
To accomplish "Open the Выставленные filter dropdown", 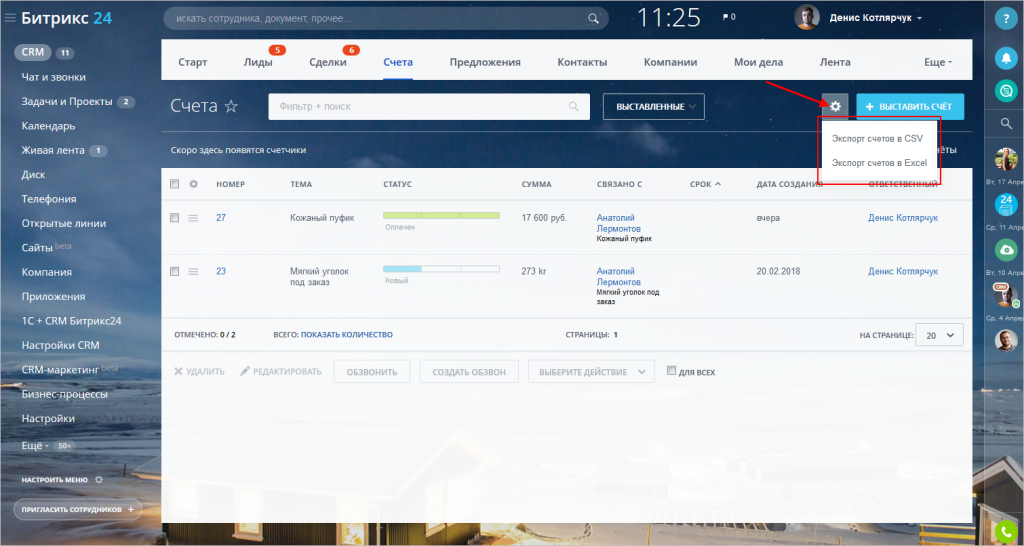I will (654, 106).
